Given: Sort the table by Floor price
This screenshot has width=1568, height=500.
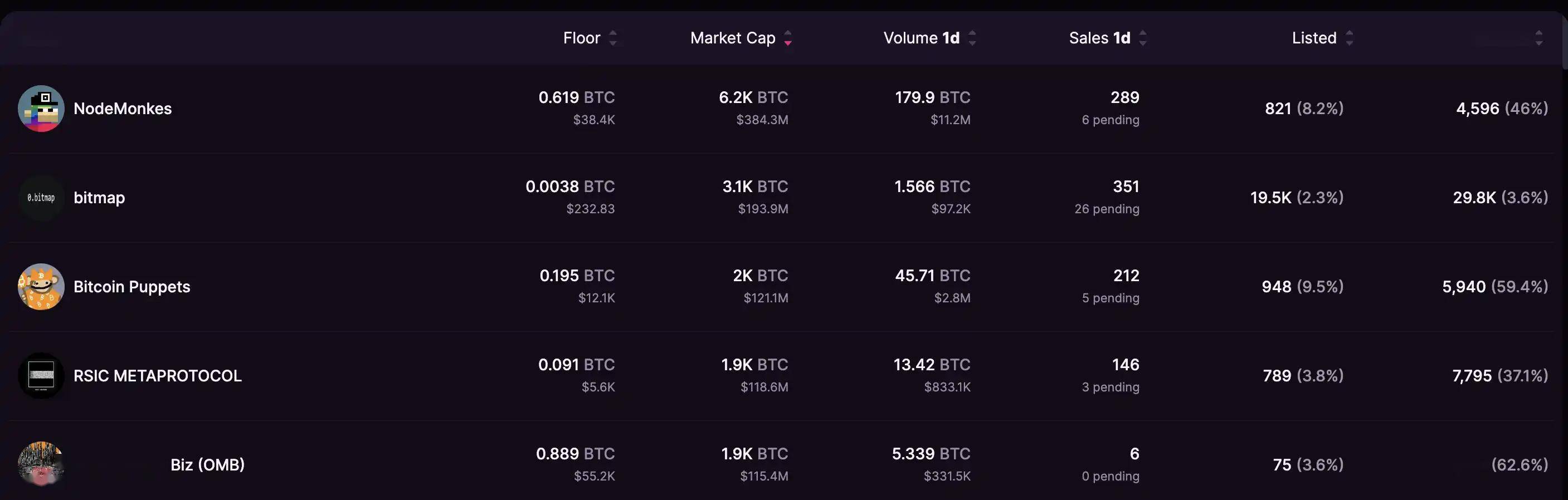Looking at the screenshot, I should click(x=612, y=38).
